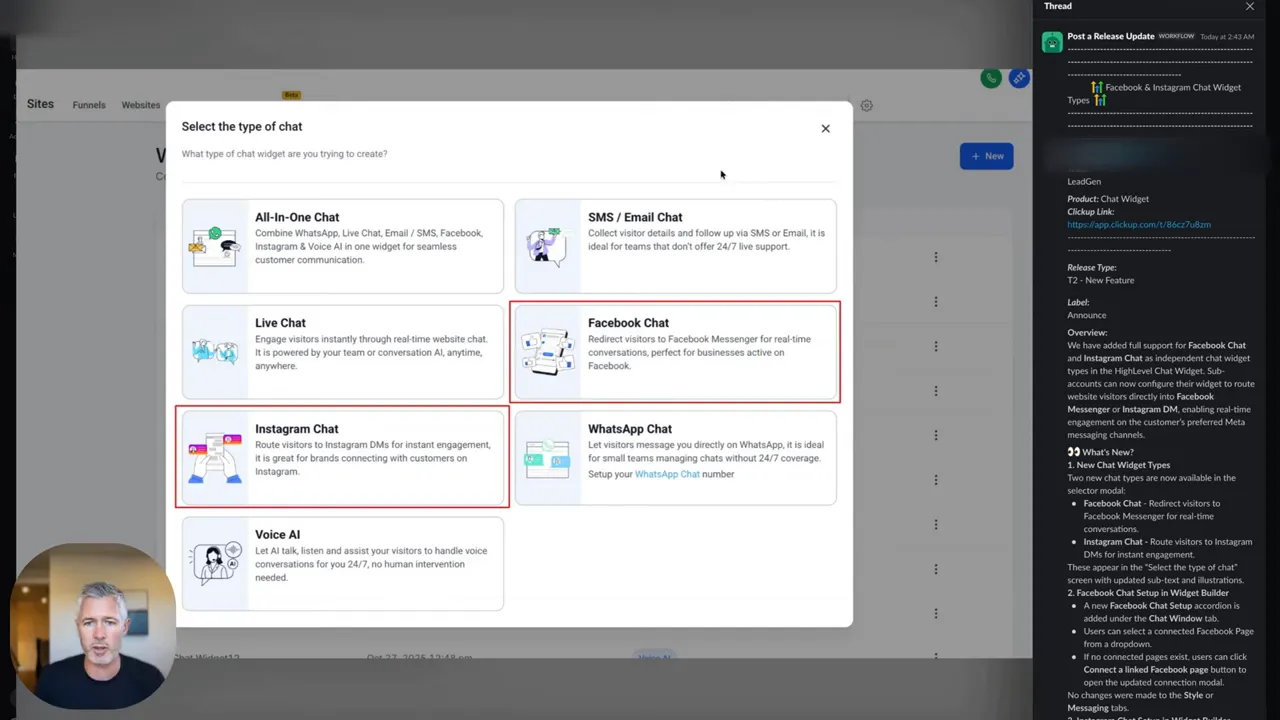Select the Live Chat widget type
1280x720 pixels.
pos(343,352)
